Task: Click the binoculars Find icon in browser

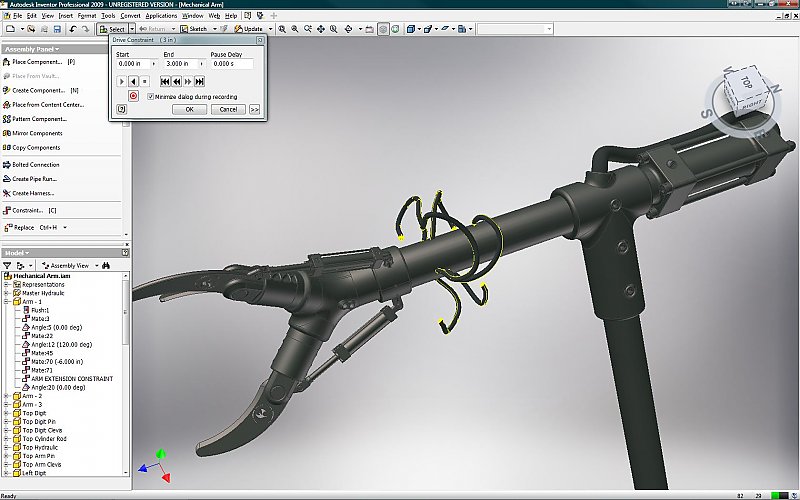Action: [106, 265]
